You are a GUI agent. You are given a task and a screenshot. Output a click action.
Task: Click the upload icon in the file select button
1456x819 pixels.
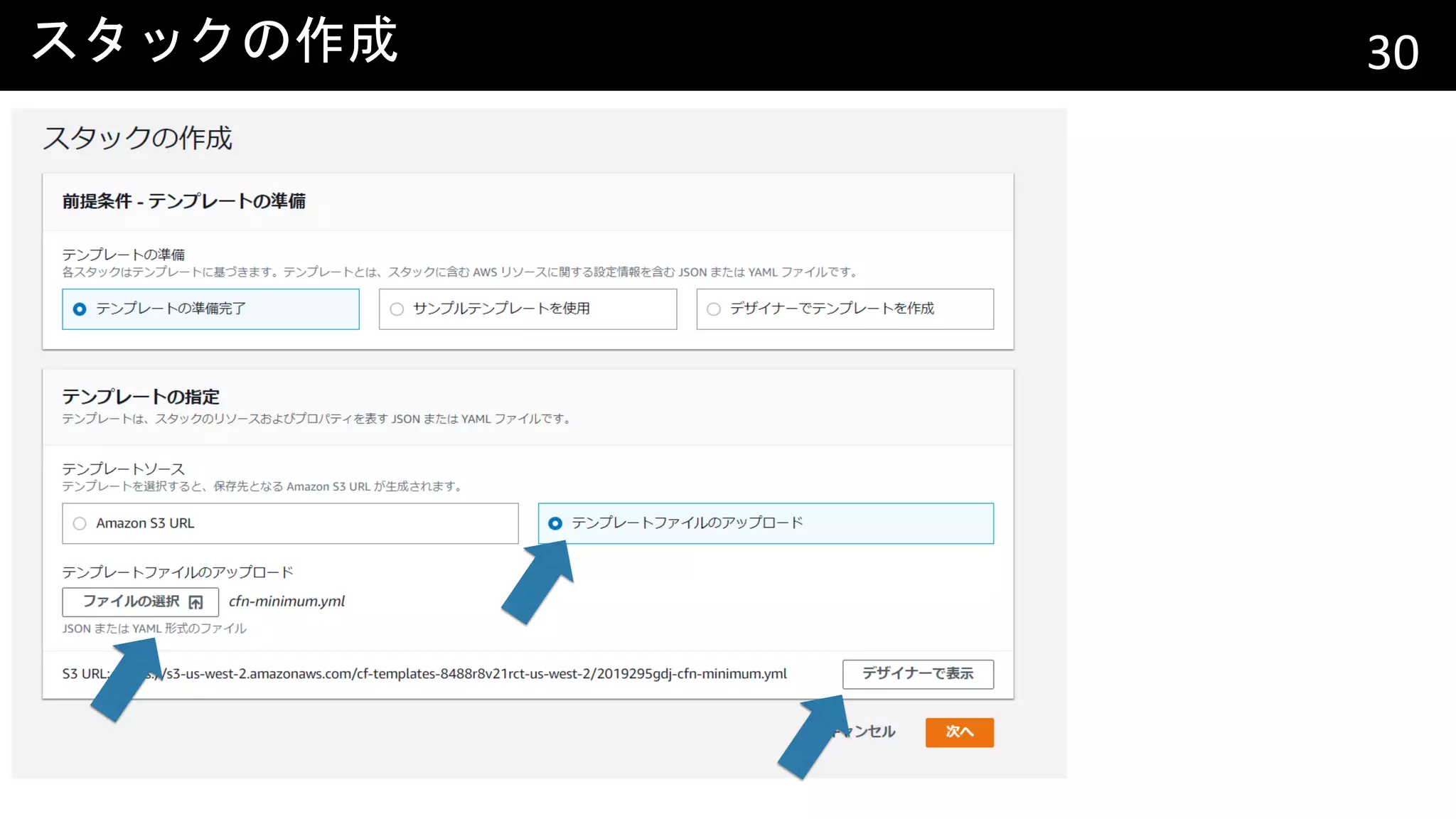click(x=196, y=603)
